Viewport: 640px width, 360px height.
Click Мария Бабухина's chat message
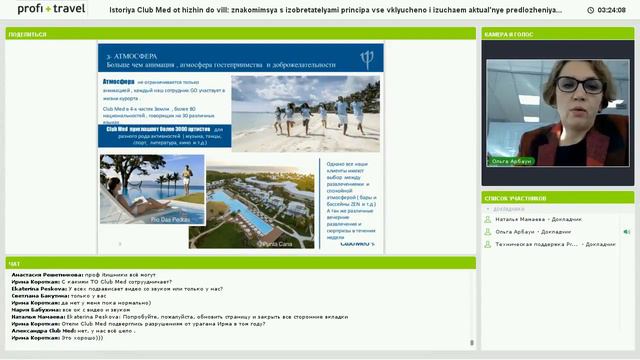(x=71, y=310)
